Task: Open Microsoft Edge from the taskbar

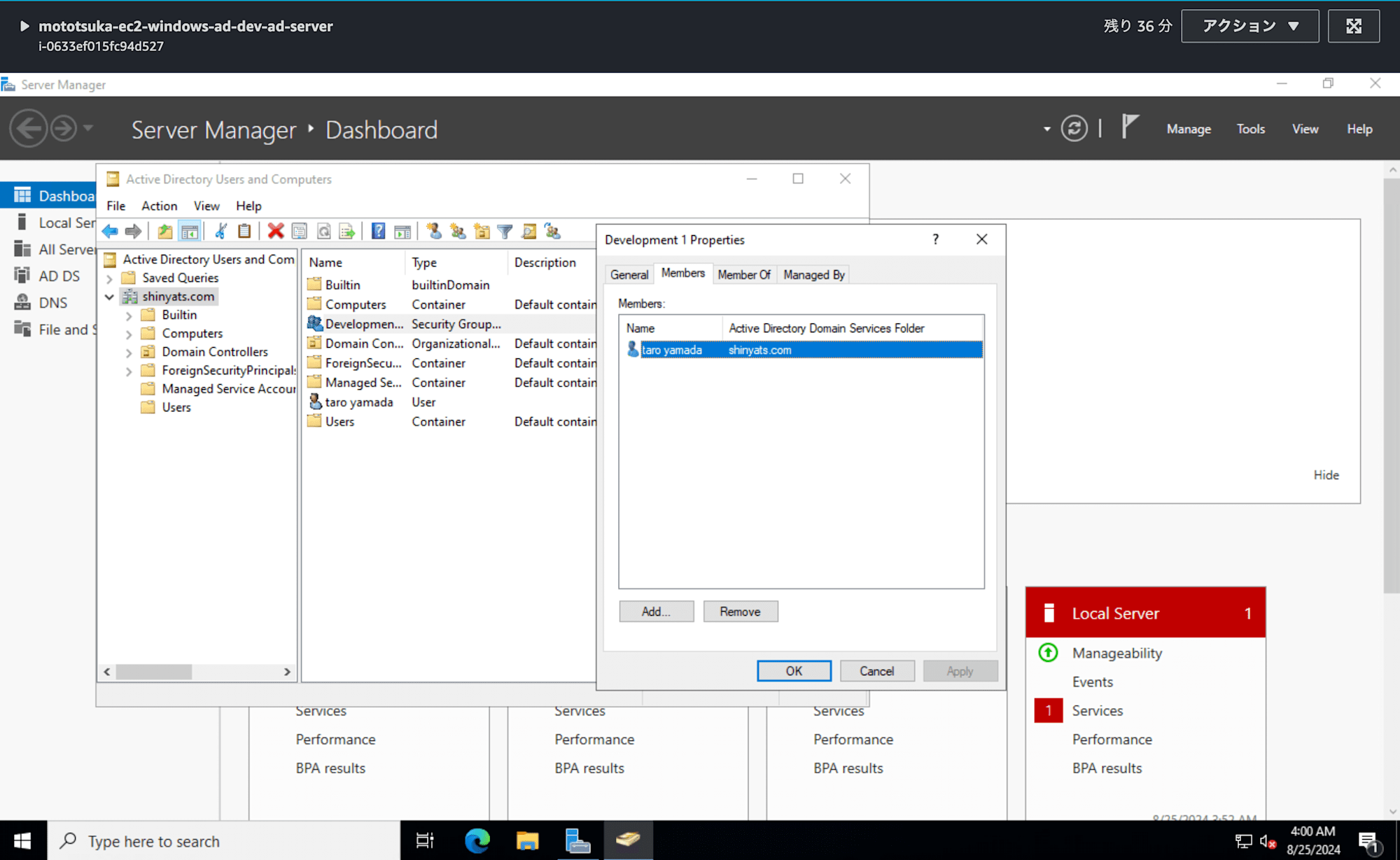Action: click(x=477, y=840)
